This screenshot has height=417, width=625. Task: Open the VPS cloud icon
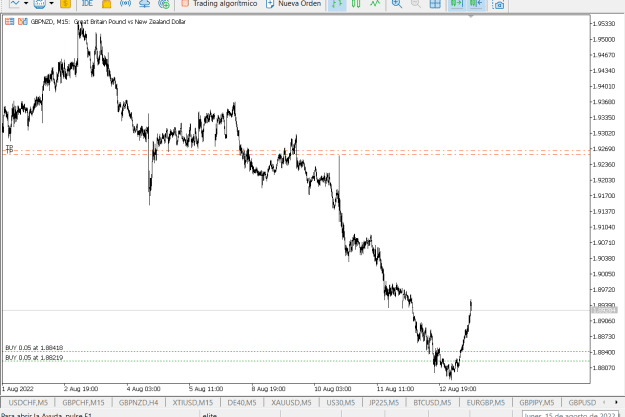[144, 4]
